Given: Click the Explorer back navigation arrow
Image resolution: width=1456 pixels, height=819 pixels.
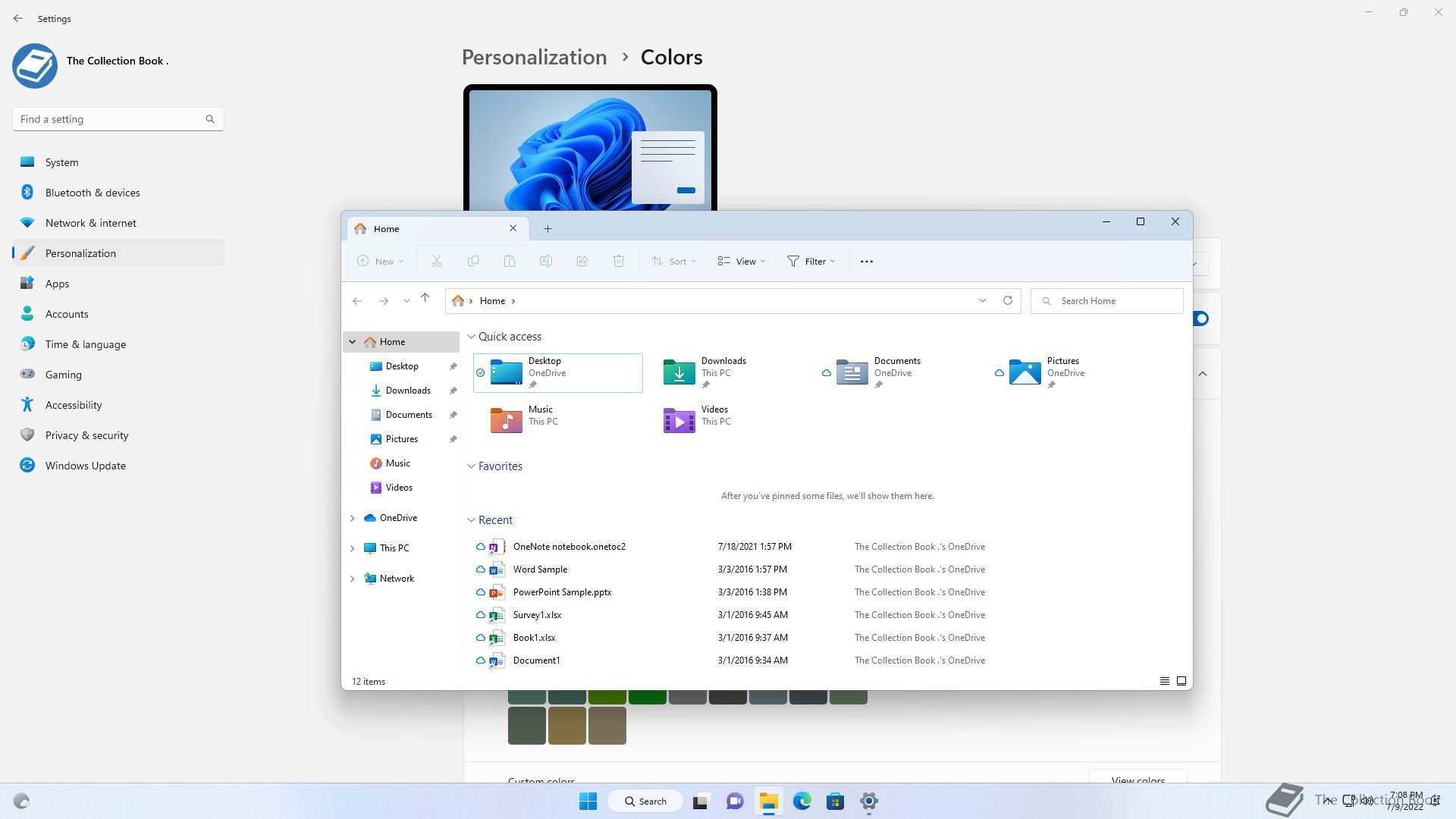Looking at the screenshot, I should (357, 301).
